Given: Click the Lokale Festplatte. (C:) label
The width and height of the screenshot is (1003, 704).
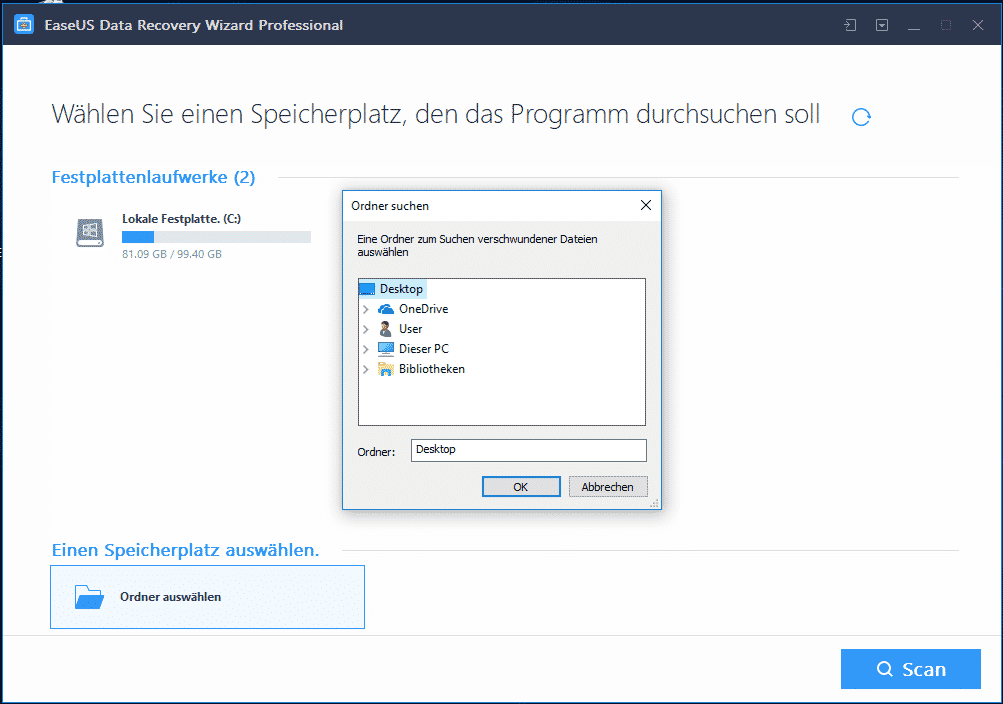Looking at the screenshot, I should coord(181,219).
